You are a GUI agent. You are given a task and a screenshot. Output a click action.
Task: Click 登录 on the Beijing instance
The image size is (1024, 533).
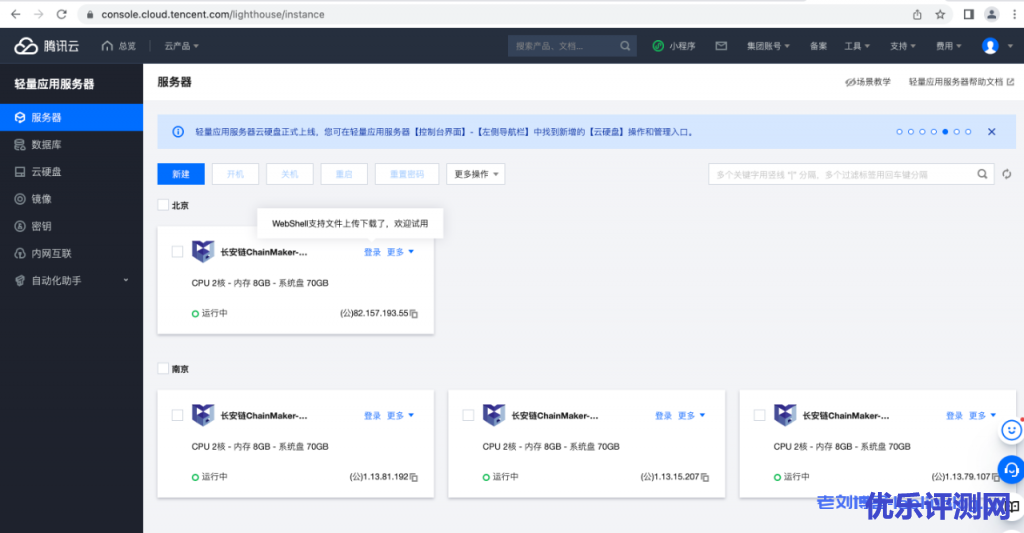click(372, 252)
